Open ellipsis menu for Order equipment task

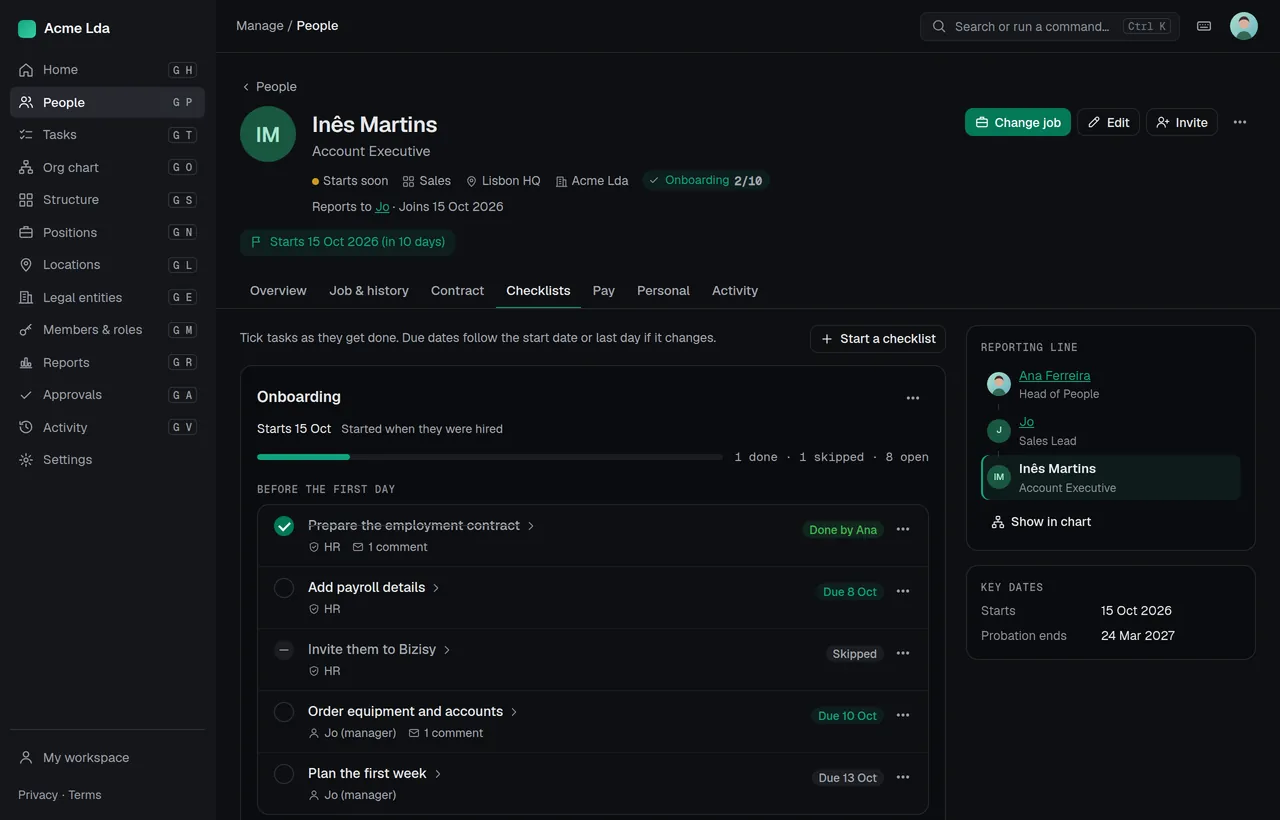point(903,715)
